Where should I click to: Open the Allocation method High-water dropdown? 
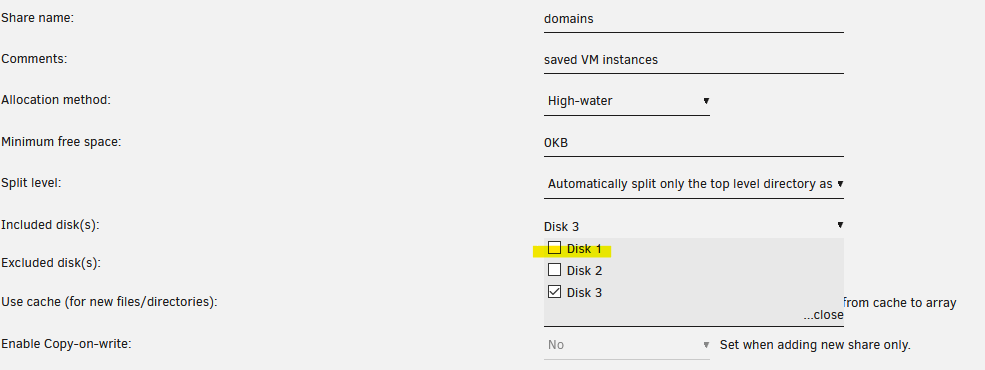[627, 101]
